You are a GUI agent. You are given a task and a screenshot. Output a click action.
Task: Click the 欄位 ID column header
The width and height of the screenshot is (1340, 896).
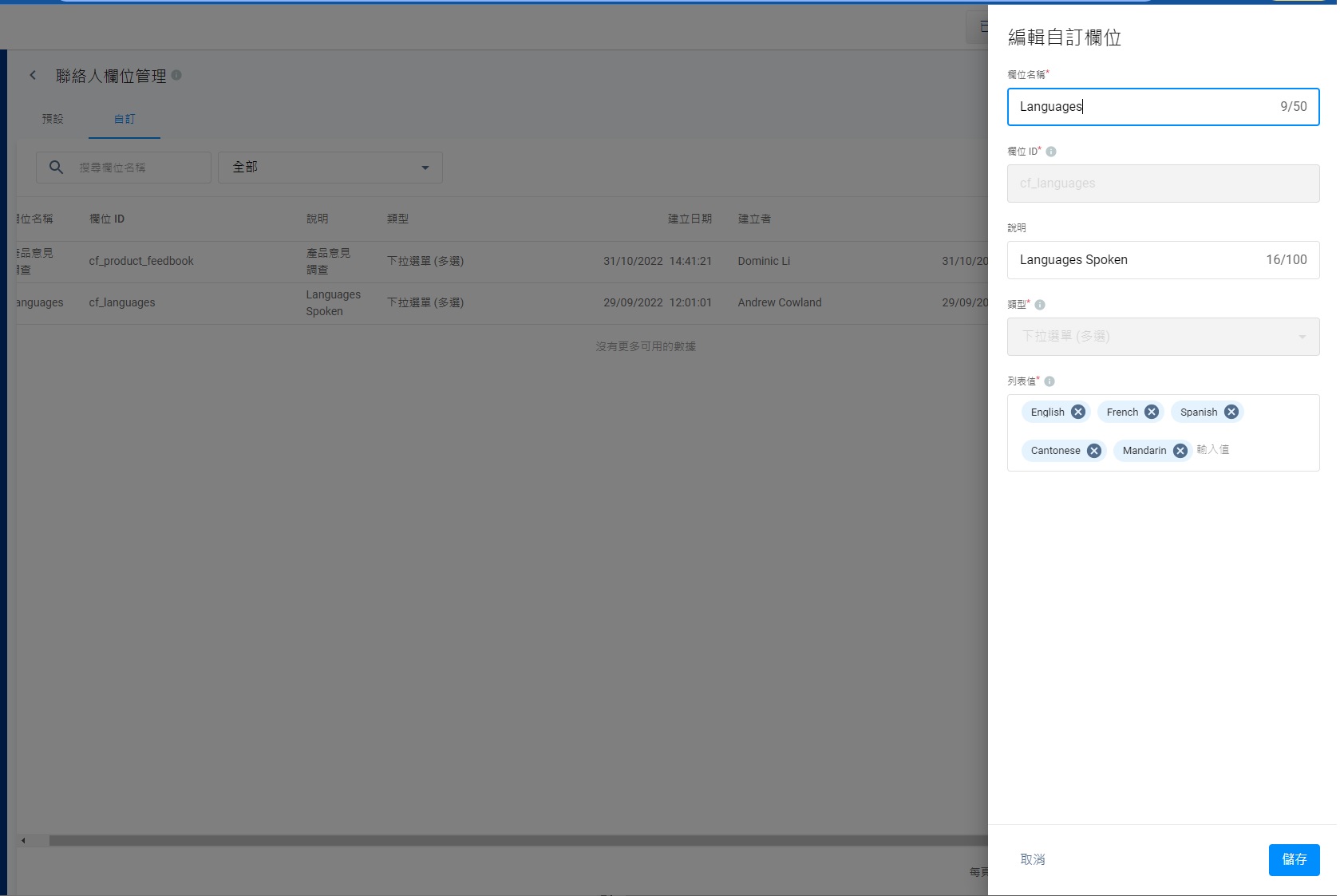(x=107, y=219)
